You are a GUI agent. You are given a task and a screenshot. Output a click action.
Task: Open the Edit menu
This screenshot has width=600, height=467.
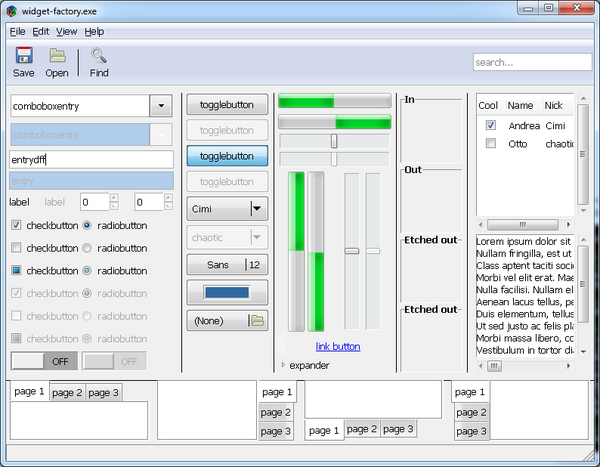point(40,32)
